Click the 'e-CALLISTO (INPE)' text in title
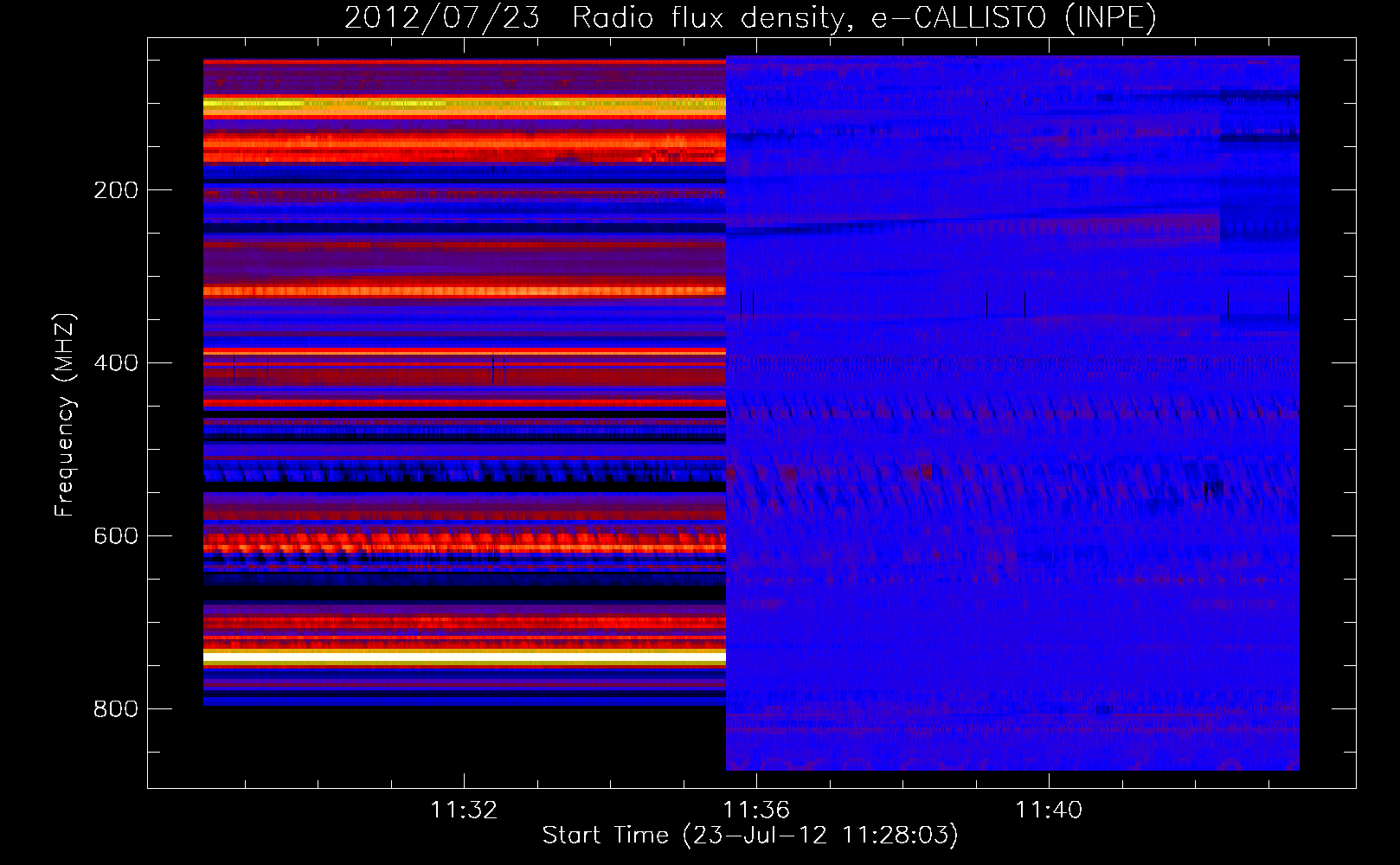1400x865 pixels. 1013,18
